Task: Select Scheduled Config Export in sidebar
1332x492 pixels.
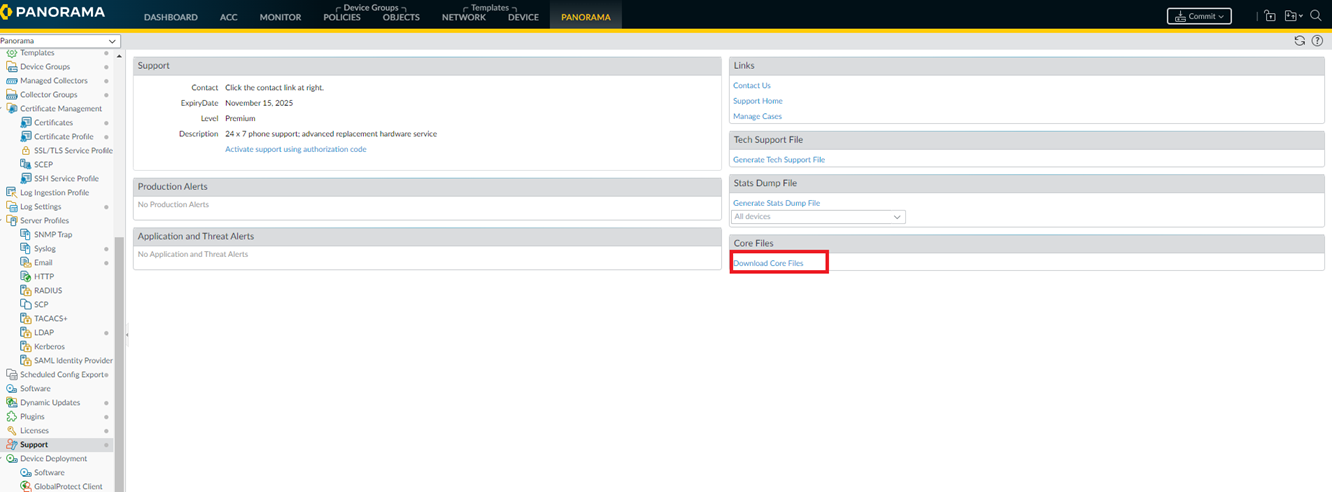Action: click(63, 375)
